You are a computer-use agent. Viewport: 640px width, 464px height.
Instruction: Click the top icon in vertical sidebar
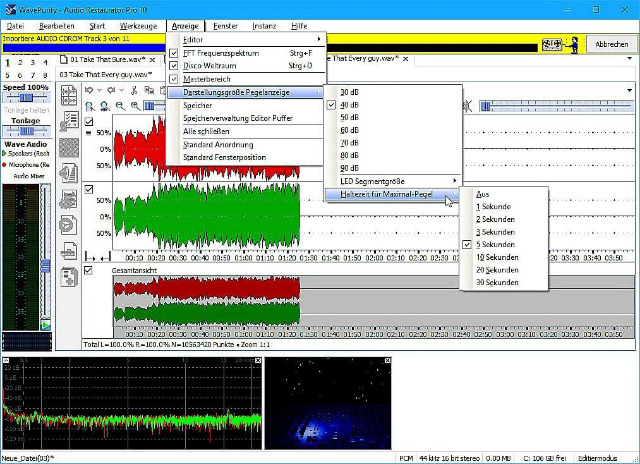pyautogui.click(x=69, y=97)
